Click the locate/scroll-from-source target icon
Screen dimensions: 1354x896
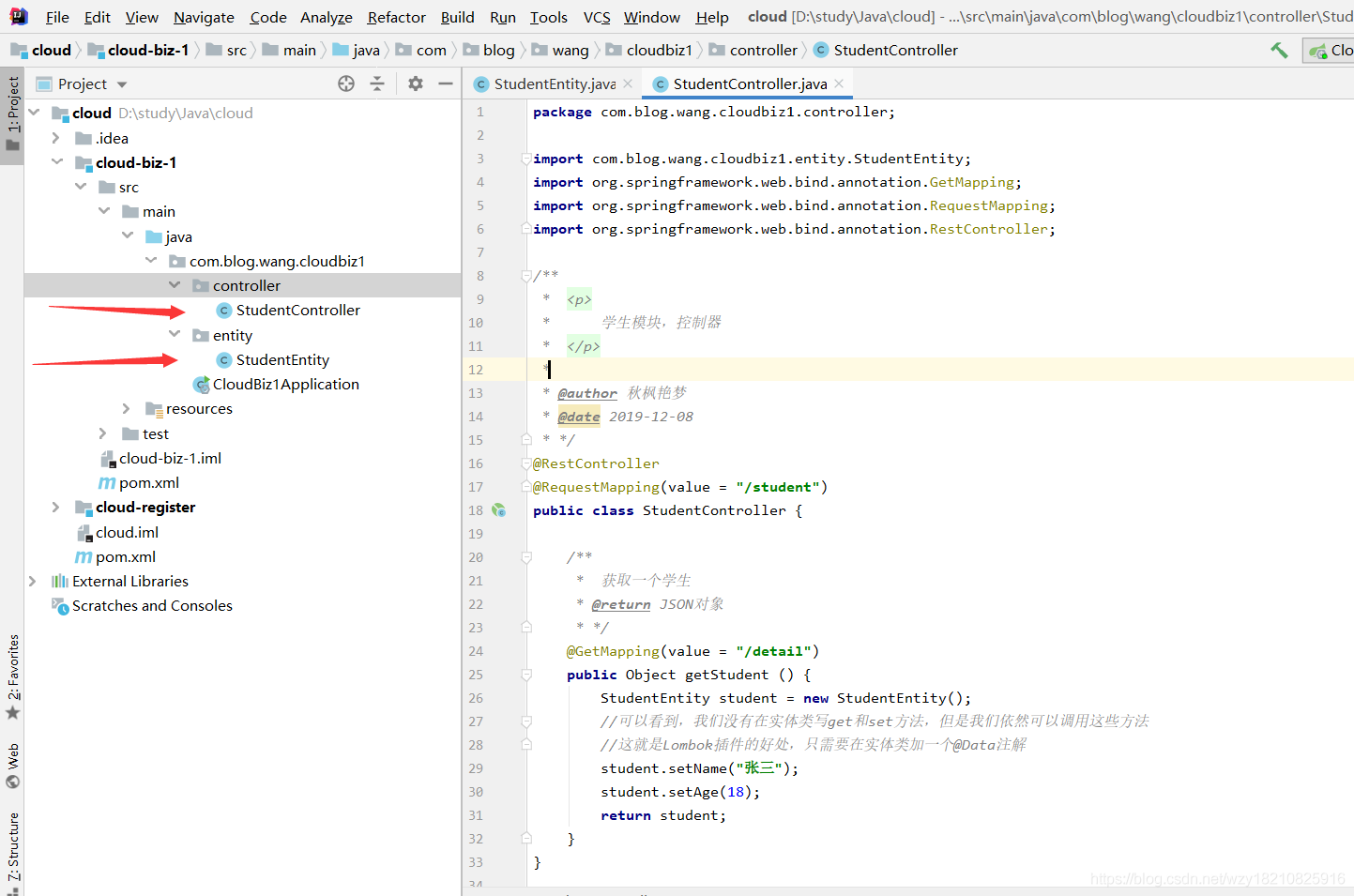coord(346,84)
